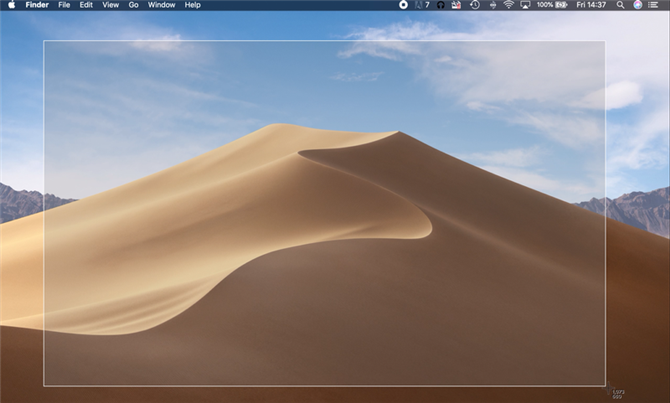Screen dimensions: 670x403
Task: Open the Help menu
Action: 193,5
